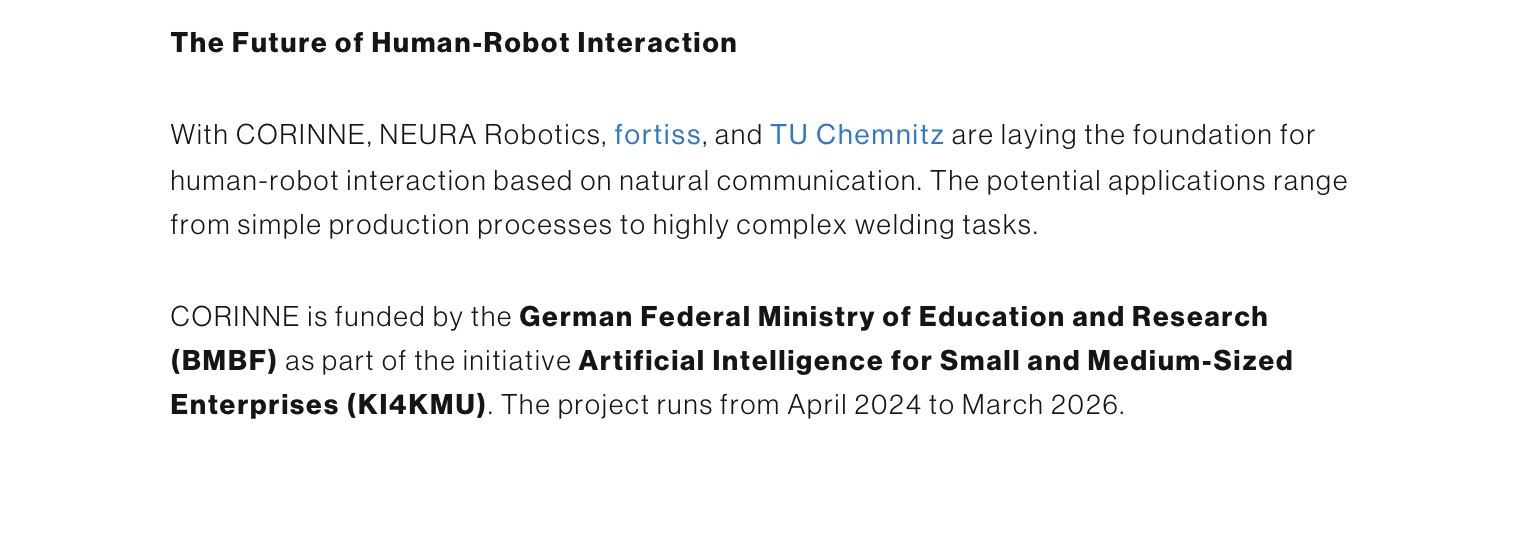Click the bold "Enterprises (KI4KMU)" text
1533x541 pixels.
328,405
